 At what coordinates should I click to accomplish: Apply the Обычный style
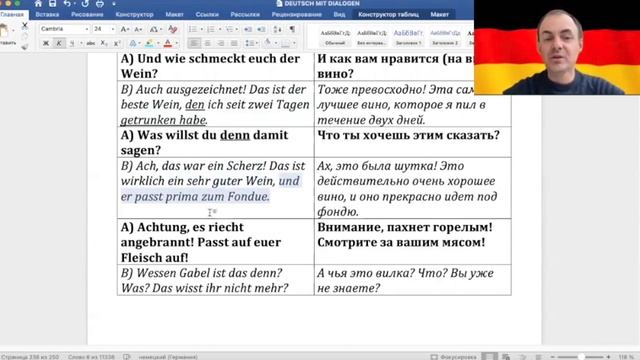click(335, 37)
